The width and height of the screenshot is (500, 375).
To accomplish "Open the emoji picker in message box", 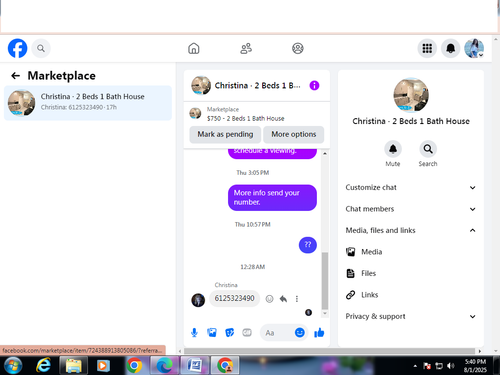I will point(300,332).
